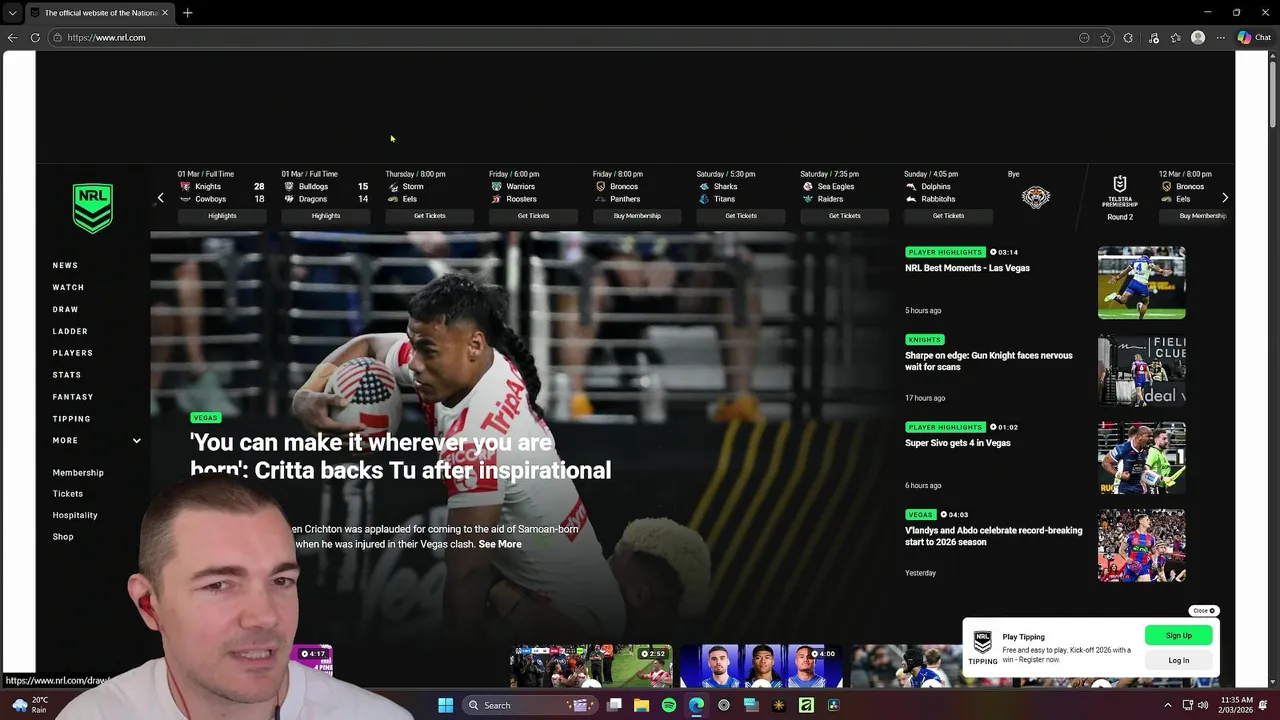
Task: Get Tickets for Sea Eagles vs Raiders
Action: [x=845, y=216]
